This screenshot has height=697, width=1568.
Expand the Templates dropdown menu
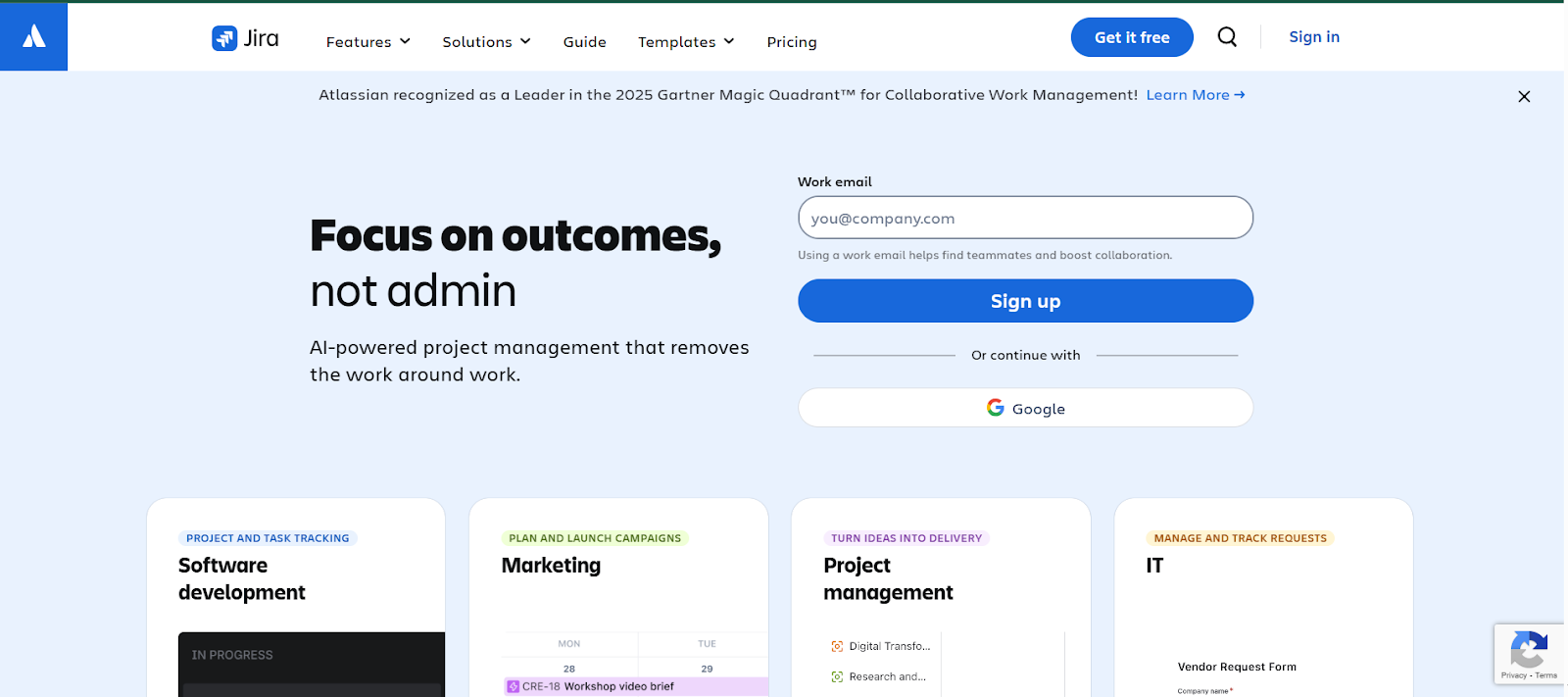tap(686, 42)
